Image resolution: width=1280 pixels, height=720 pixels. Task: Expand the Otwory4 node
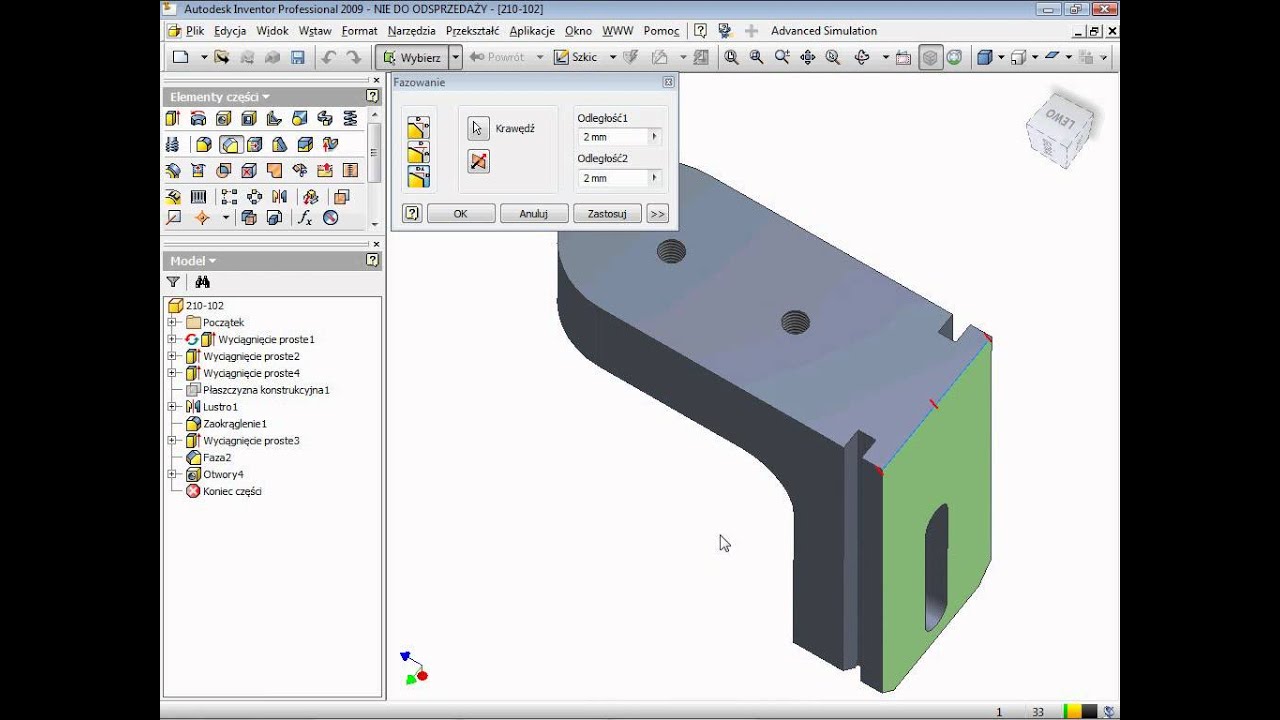tap(172, 474)
